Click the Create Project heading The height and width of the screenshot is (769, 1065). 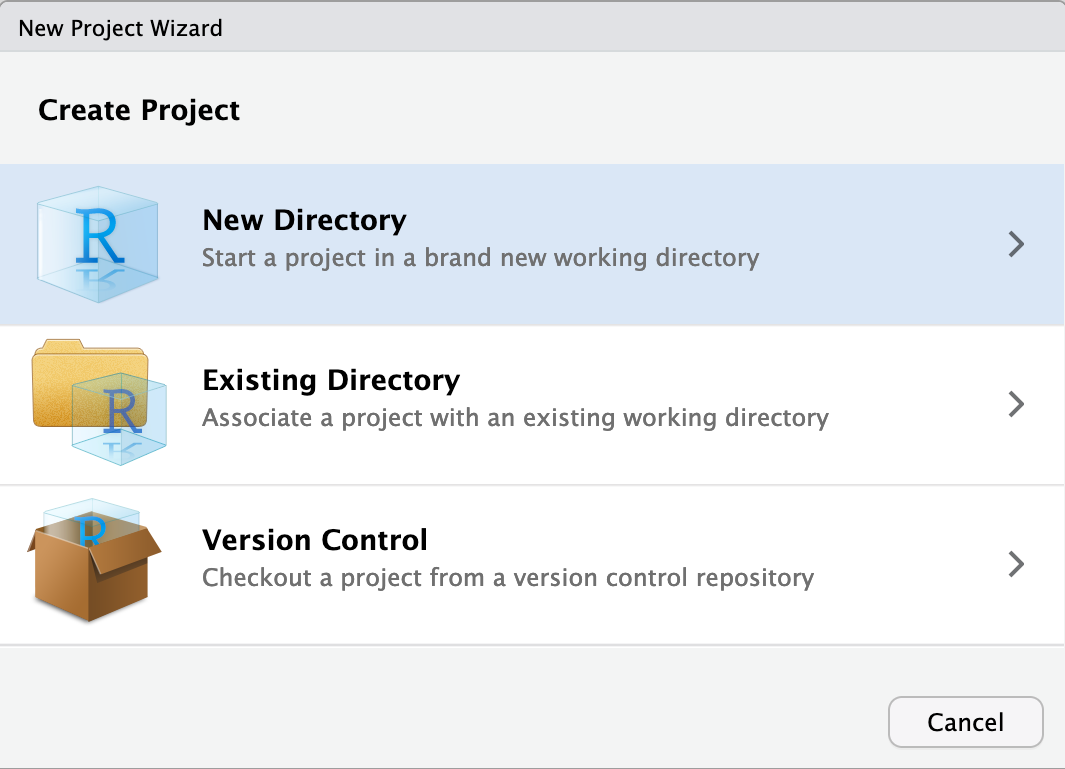point(139,110)
